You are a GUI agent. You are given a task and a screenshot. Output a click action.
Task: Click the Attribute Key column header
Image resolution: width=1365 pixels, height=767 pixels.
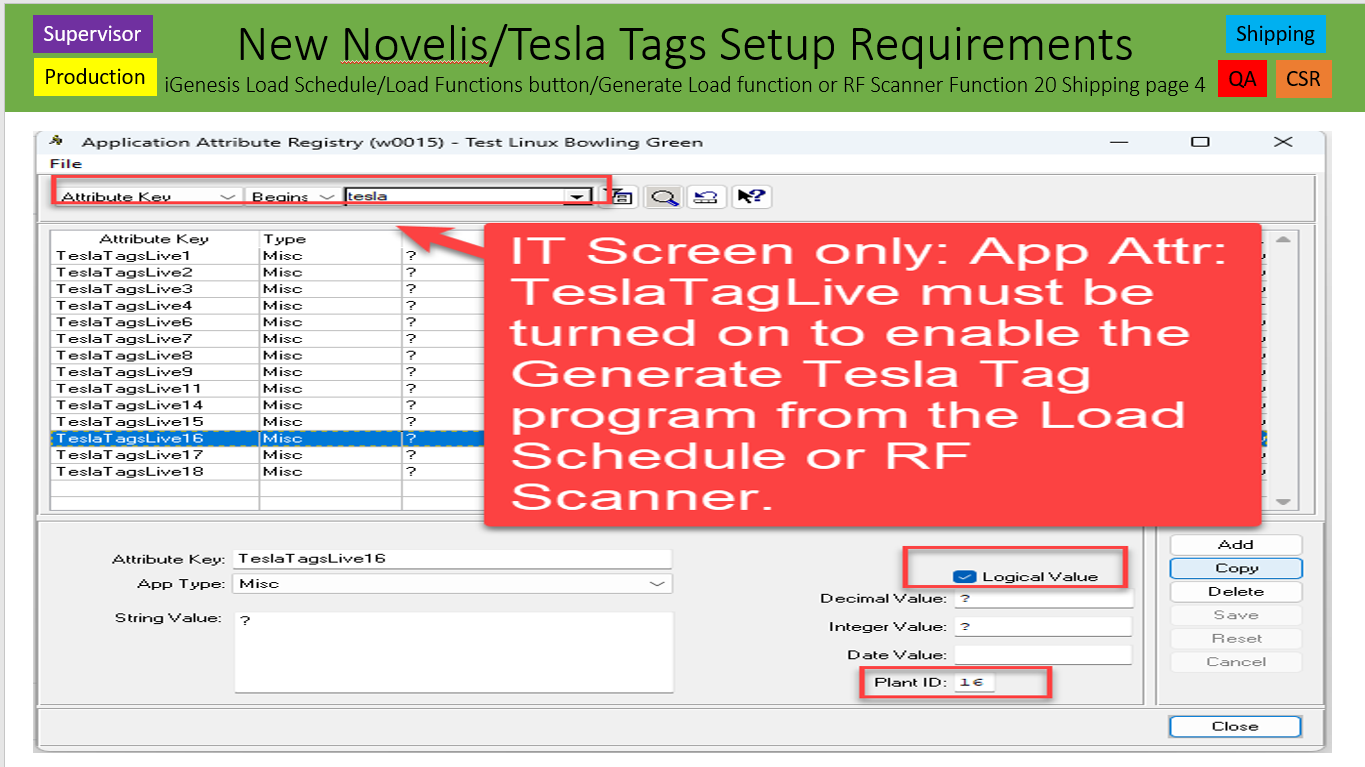(154, 239)
